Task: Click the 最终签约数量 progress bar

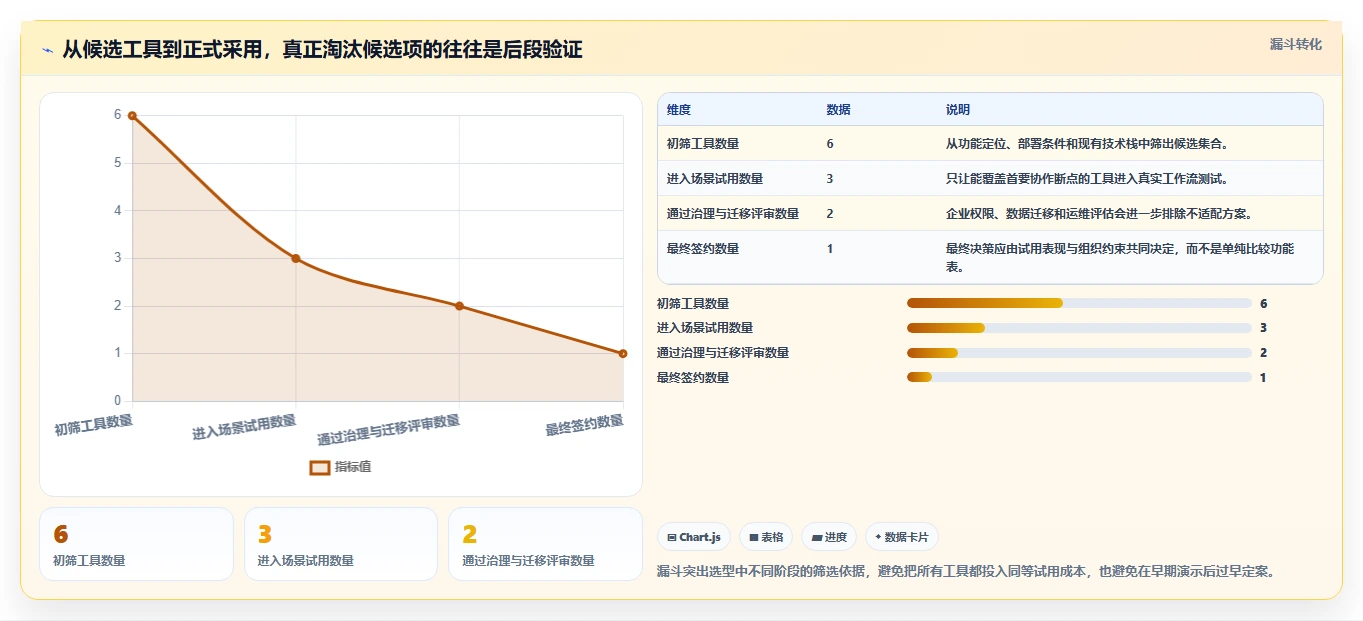Action: coord(1079,377)
